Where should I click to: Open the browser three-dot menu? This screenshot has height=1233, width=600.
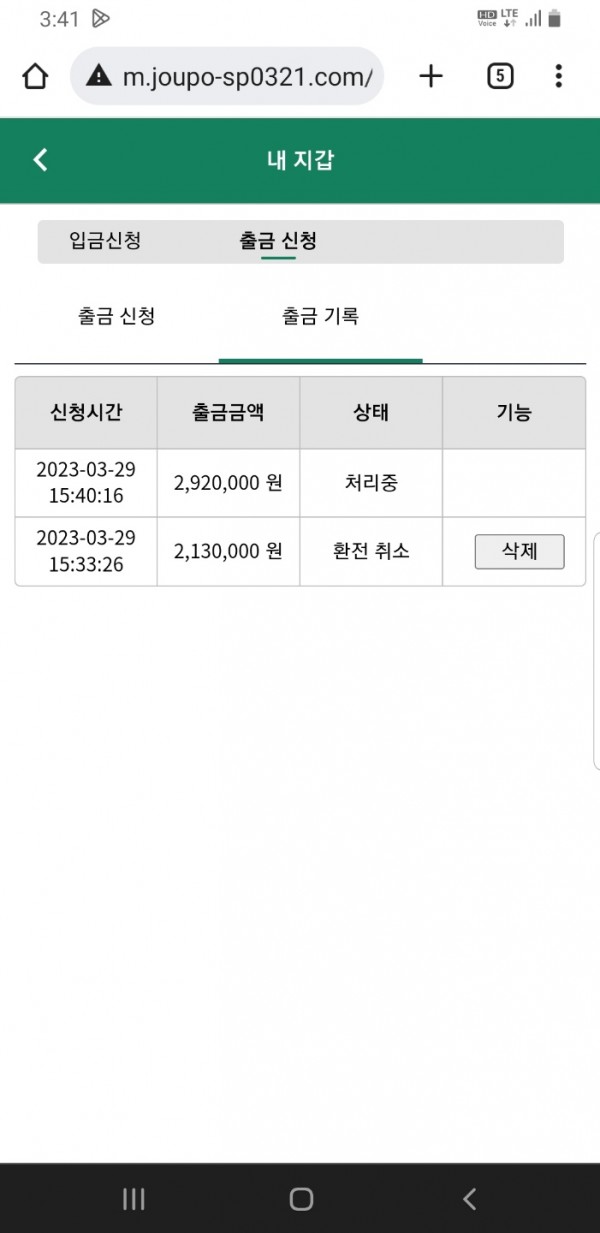coord(558,76)
